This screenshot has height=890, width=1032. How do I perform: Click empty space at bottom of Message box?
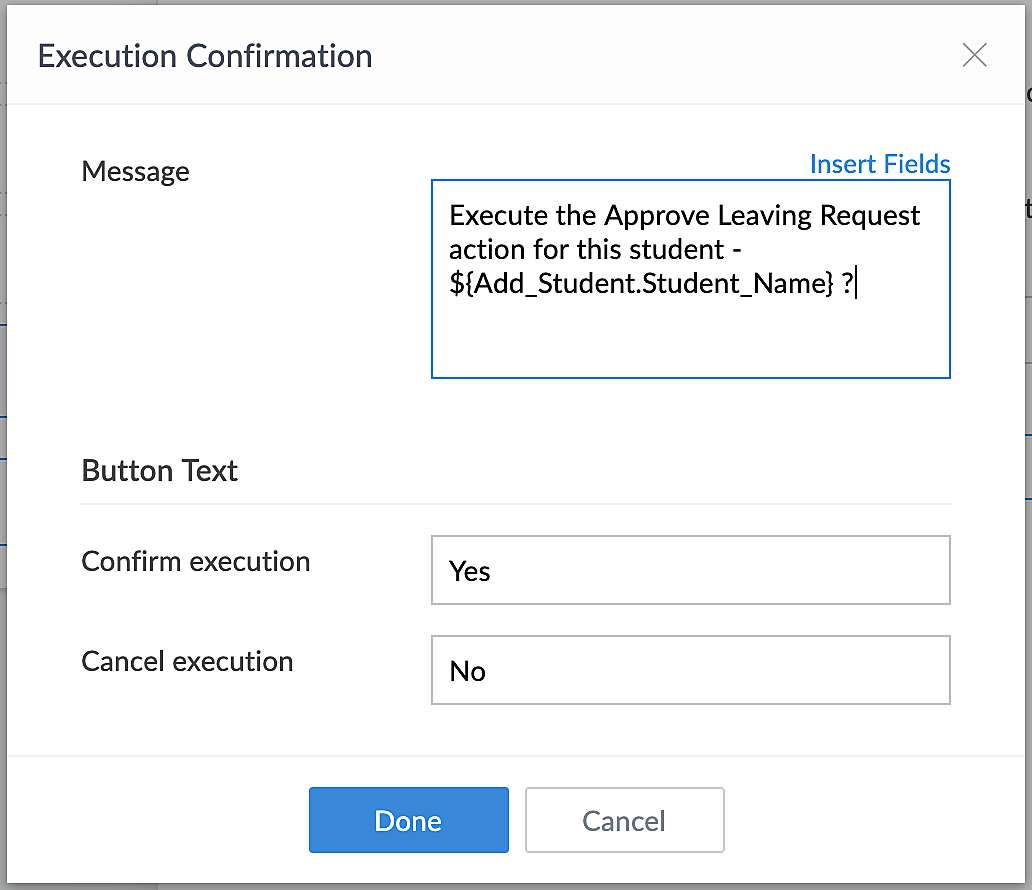coord(690,345)
